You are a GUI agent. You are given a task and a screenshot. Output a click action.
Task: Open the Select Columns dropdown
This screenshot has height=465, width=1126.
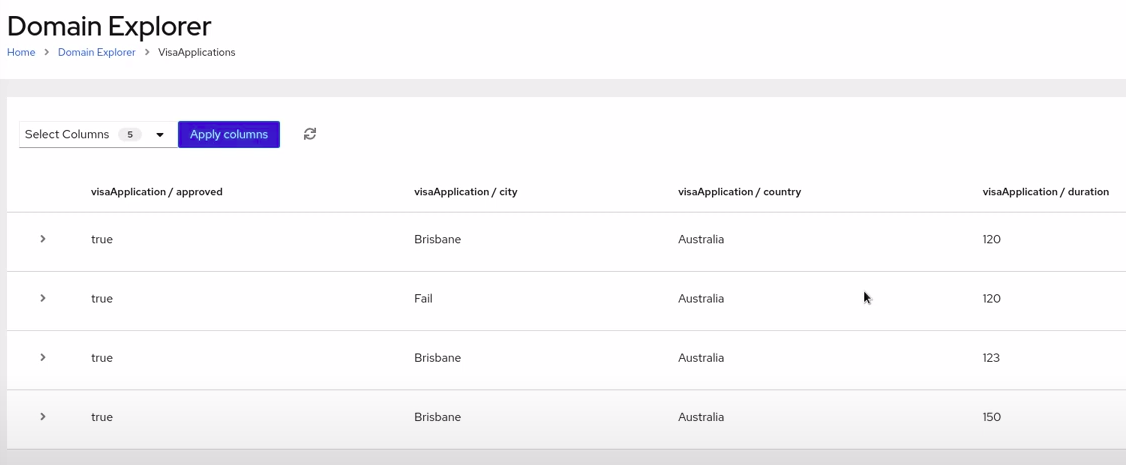98,134
